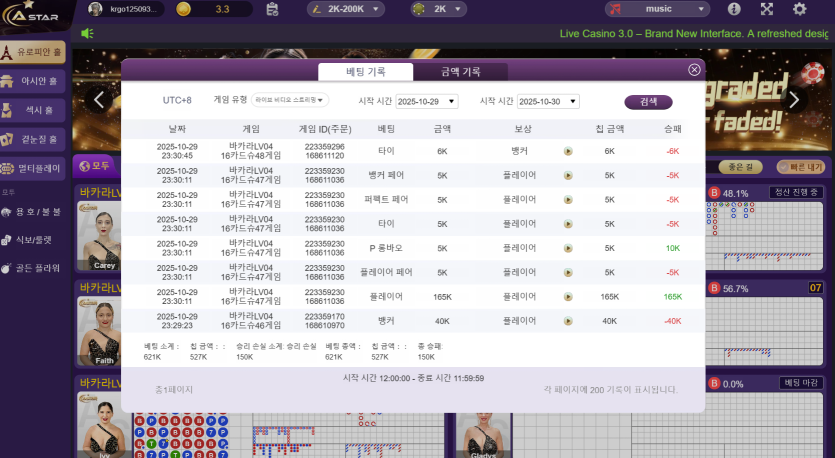Play replay for the P 롱바오 bet

pyautogui.click(x=568, y=248)
